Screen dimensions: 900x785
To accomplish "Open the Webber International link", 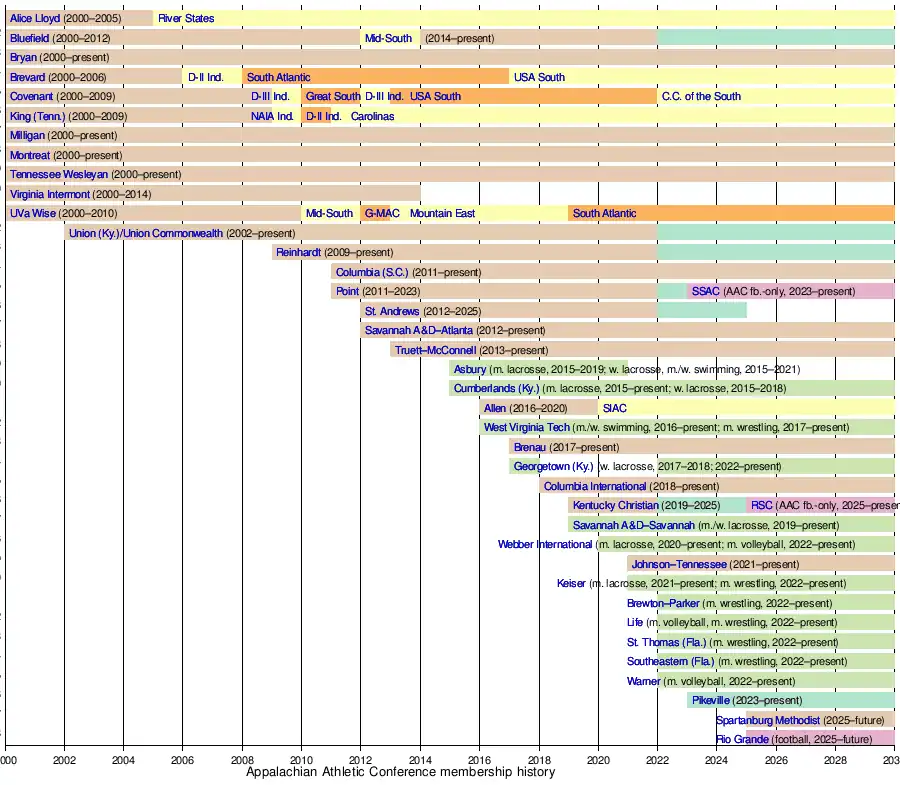I will click(x=545, y=544).
